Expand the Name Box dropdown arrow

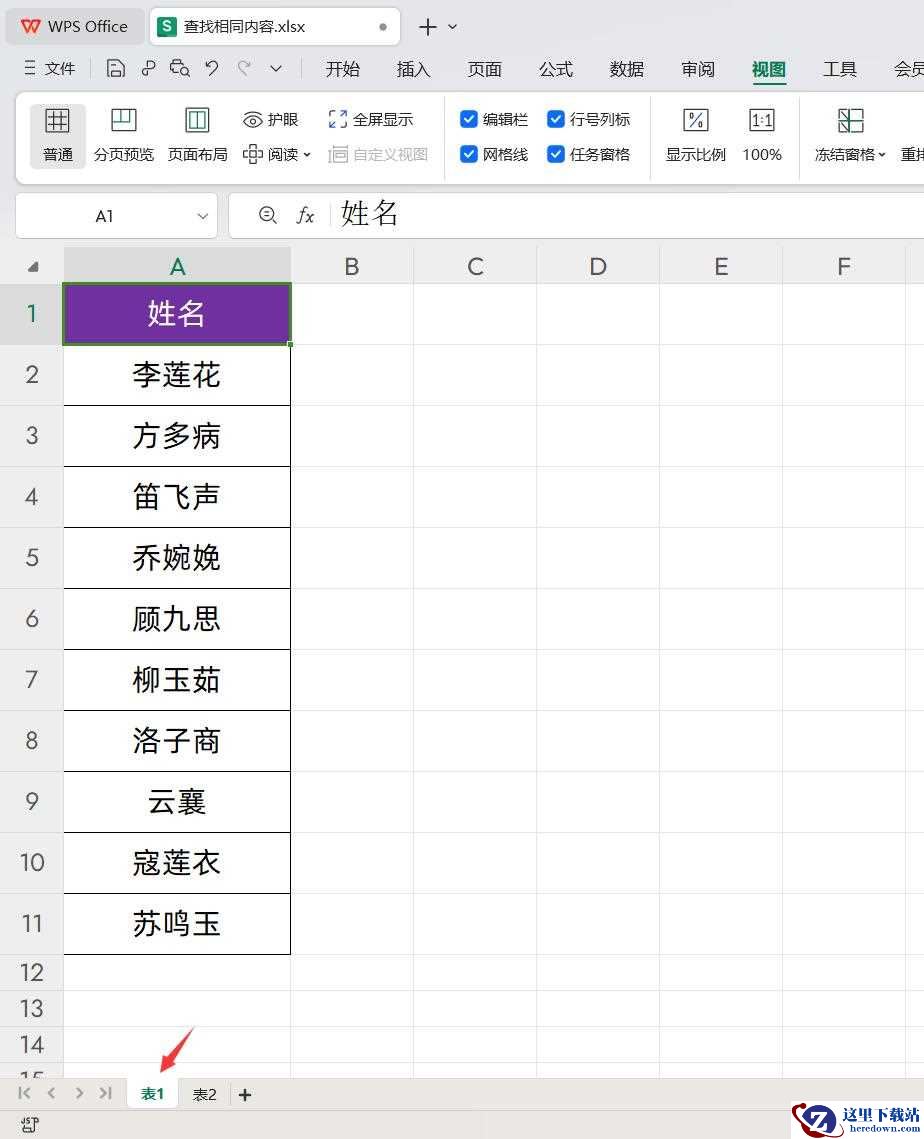[203, 216]
